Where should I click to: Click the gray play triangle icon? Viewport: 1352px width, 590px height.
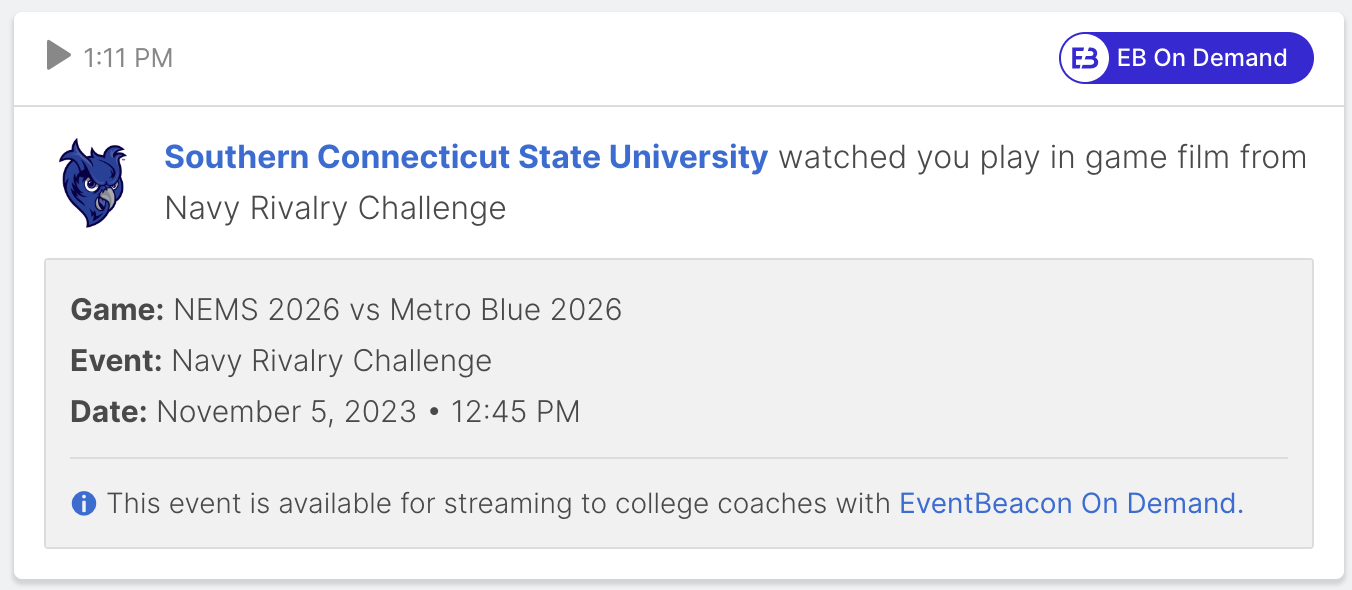click(59, 56)
